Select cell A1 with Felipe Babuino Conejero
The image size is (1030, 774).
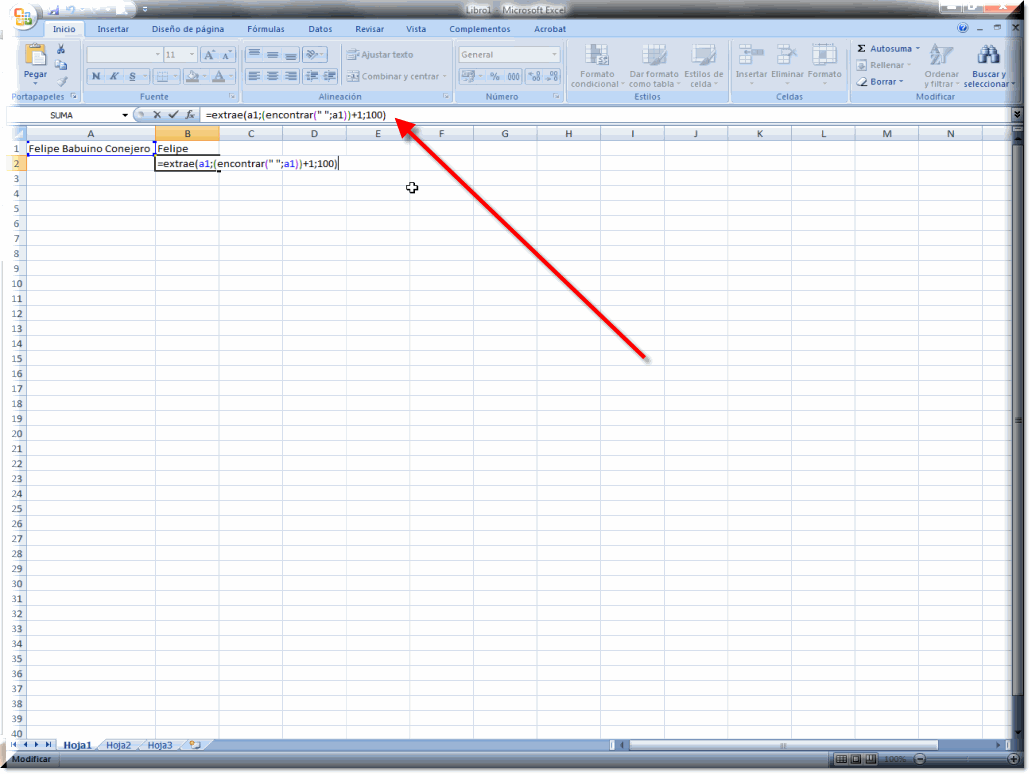click(90, 148)
